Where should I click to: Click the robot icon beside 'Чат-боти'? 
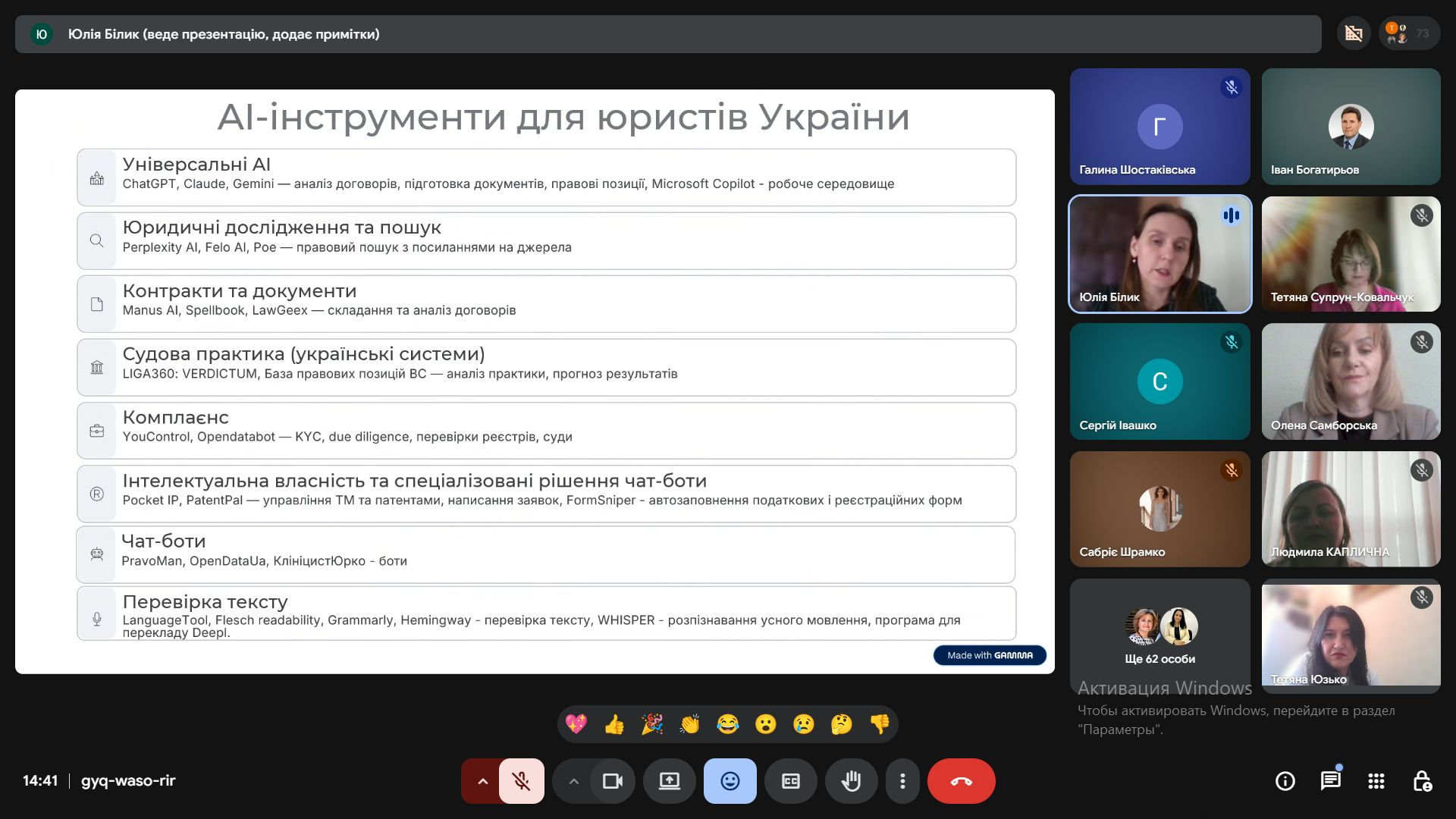(96, 554)
